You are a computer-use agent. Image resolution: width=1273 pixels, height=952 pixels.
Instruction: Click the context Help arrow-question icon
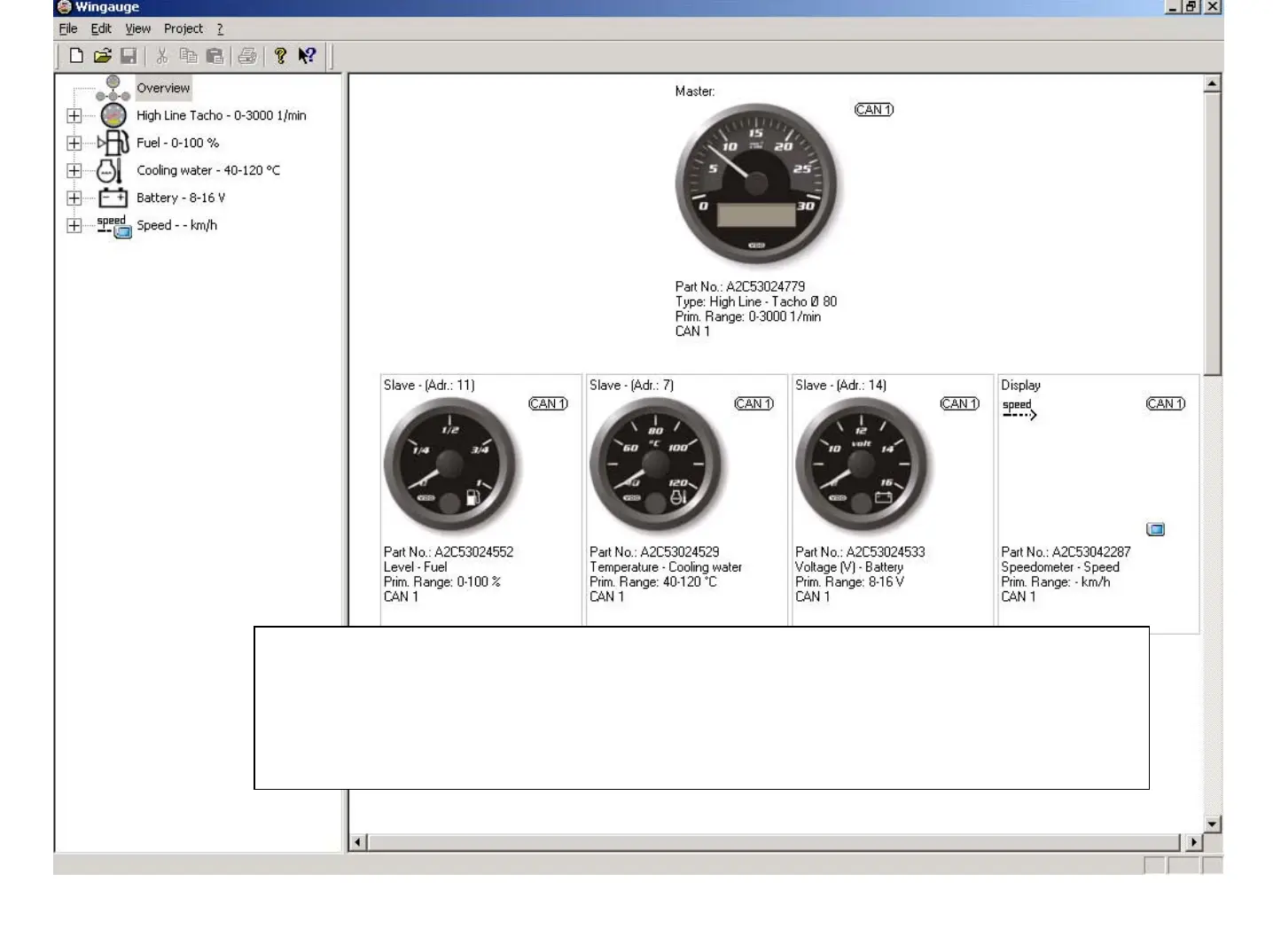click(x=307, y=56)
